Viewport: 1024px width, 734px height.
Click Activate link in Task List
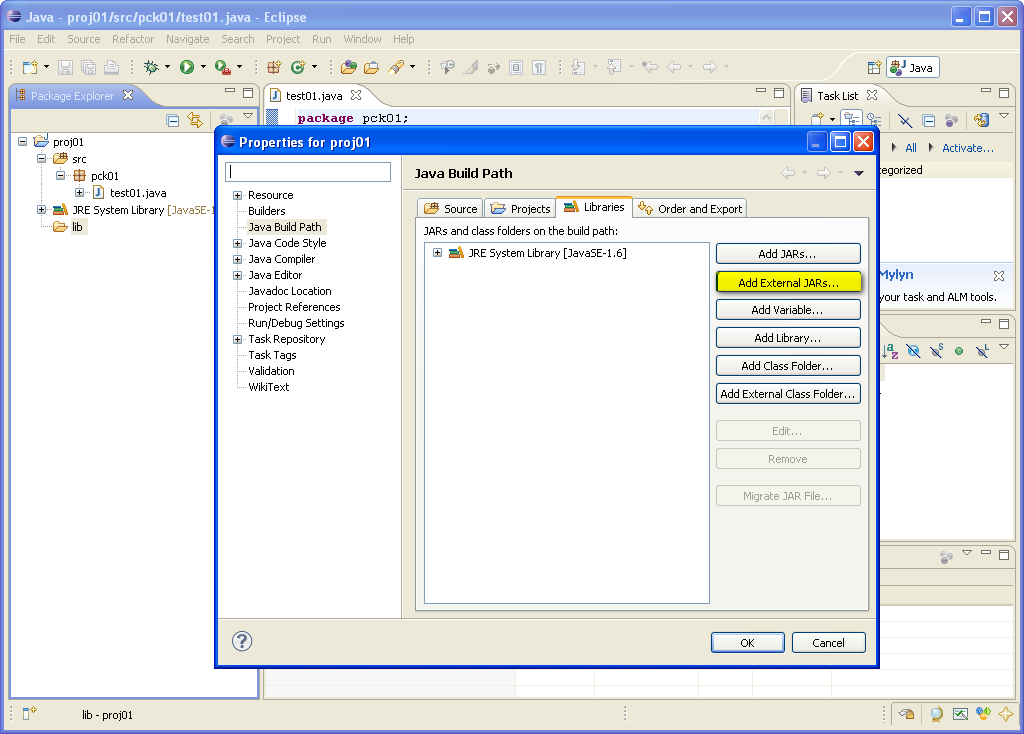(x=968, y=148)
